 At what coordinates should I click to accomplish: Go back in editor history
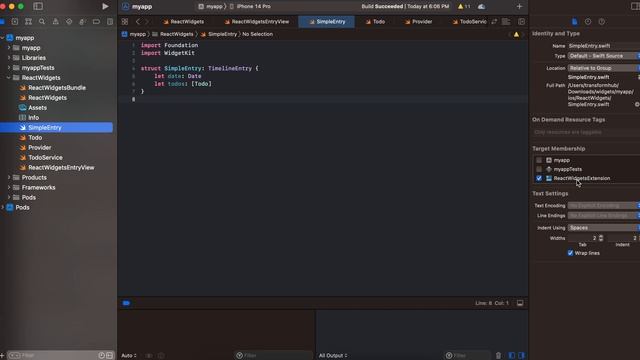click(x=138, y=22)
